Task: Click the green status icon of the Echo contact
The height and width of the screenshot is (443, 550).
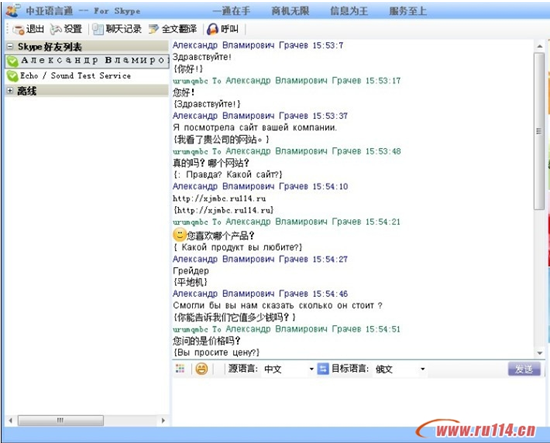Action: point(13,76)
